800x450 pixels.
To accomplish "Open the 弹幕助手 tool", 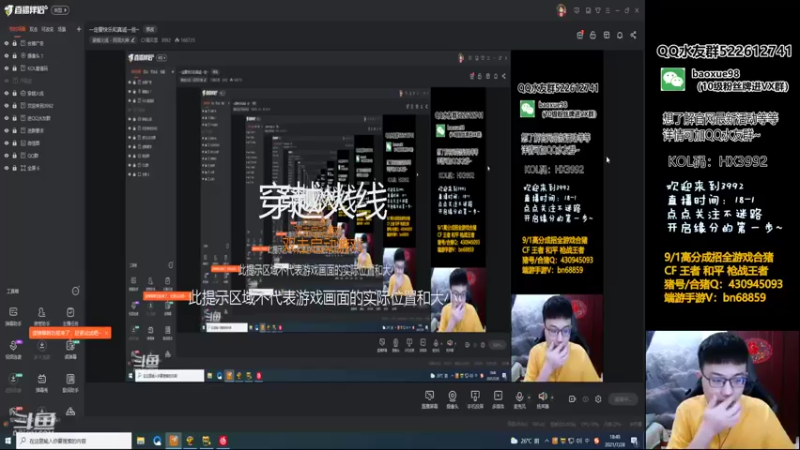I will tap(13, 316).
